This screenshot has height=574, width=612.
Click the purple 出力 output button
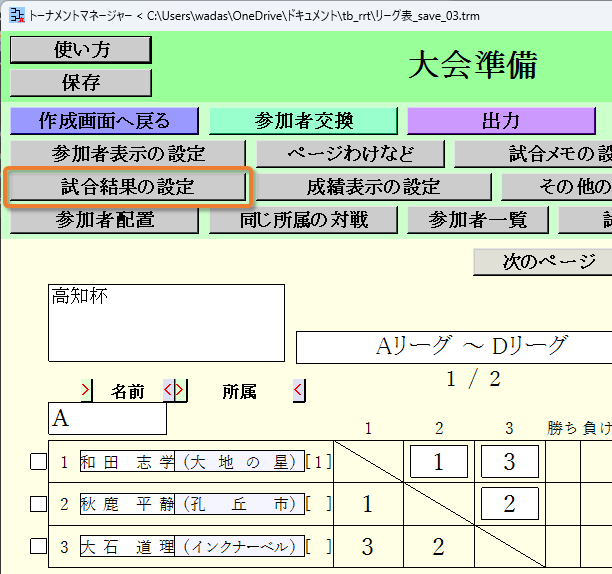[501, 121]
